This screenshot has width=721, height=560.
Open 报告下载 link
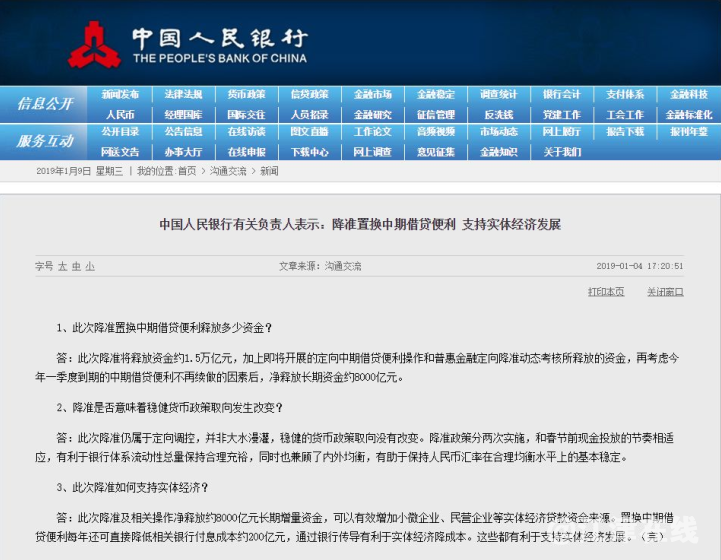point(625,131)
